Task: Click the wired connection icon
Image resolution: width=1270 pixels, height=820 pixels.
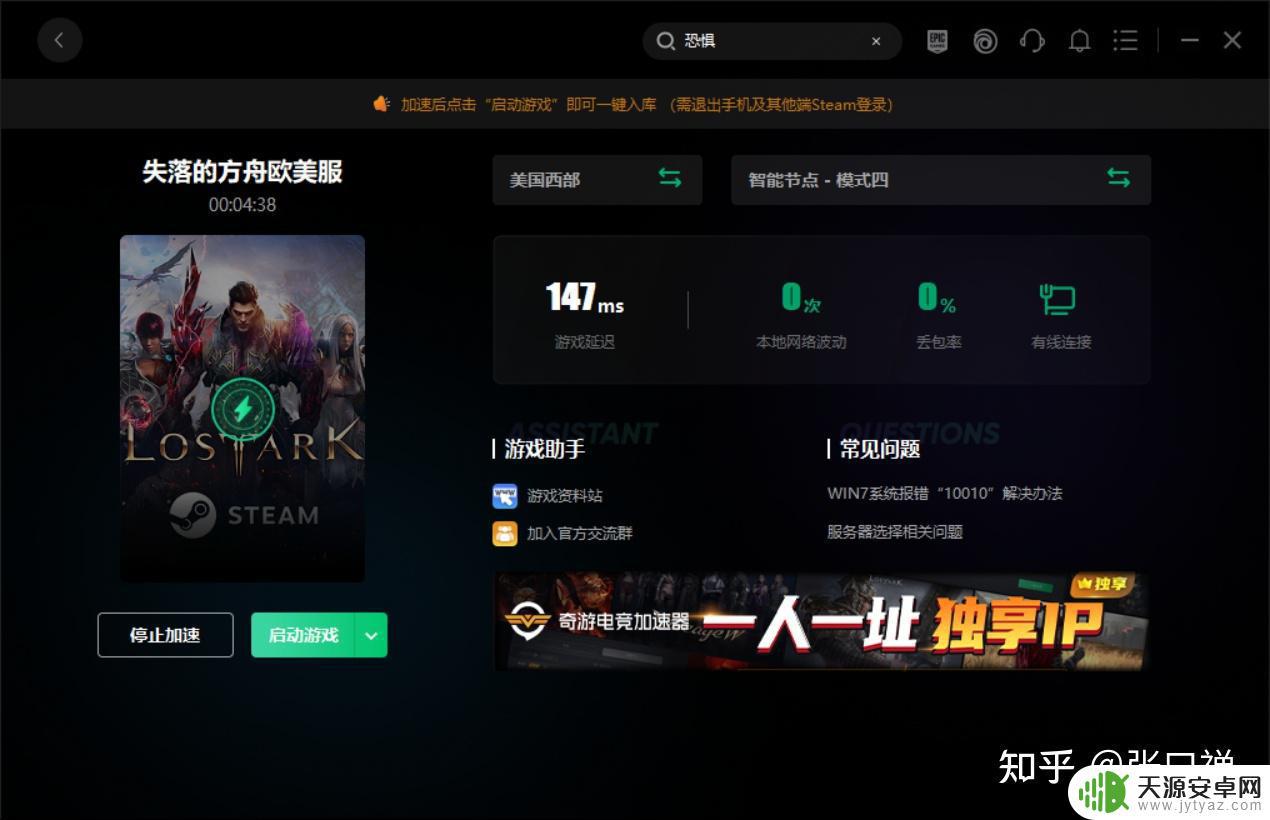Action: (x=1058, y=299)
